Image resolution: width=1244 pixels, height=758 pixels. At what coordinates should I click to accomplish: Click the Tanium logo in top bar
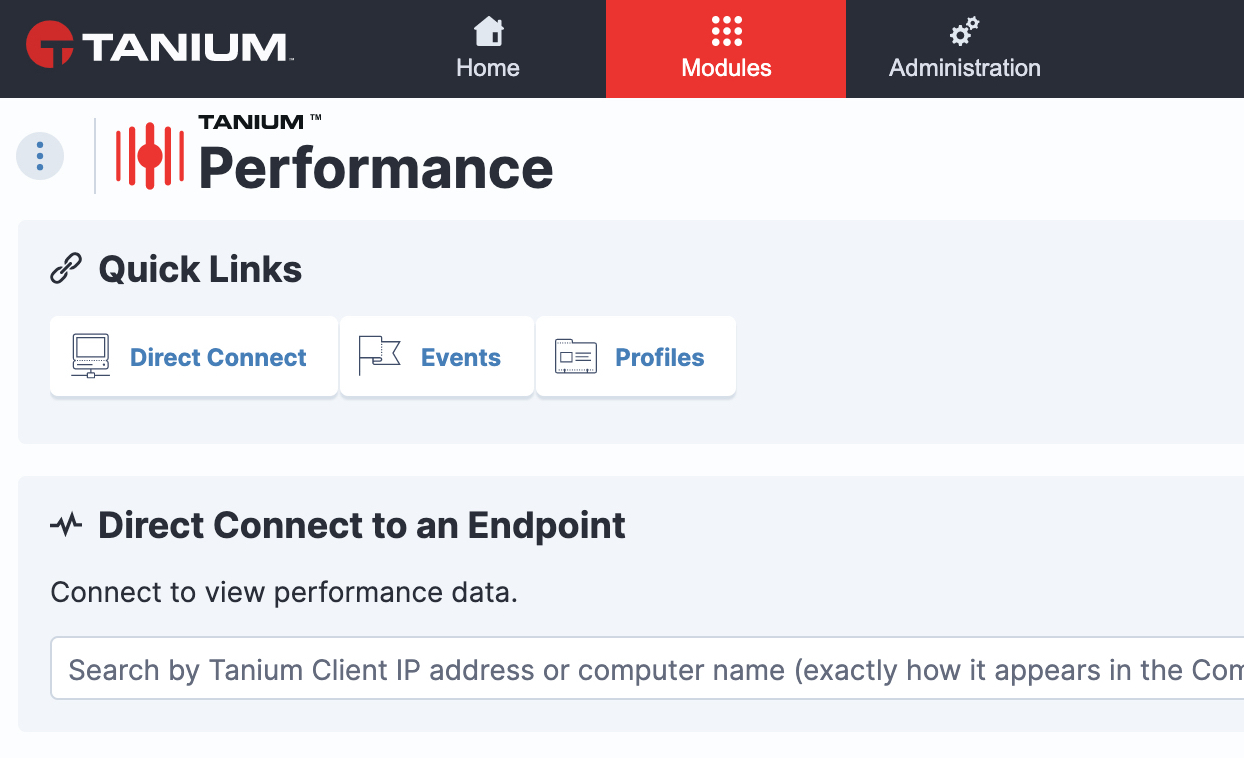[x=158, y=46]
